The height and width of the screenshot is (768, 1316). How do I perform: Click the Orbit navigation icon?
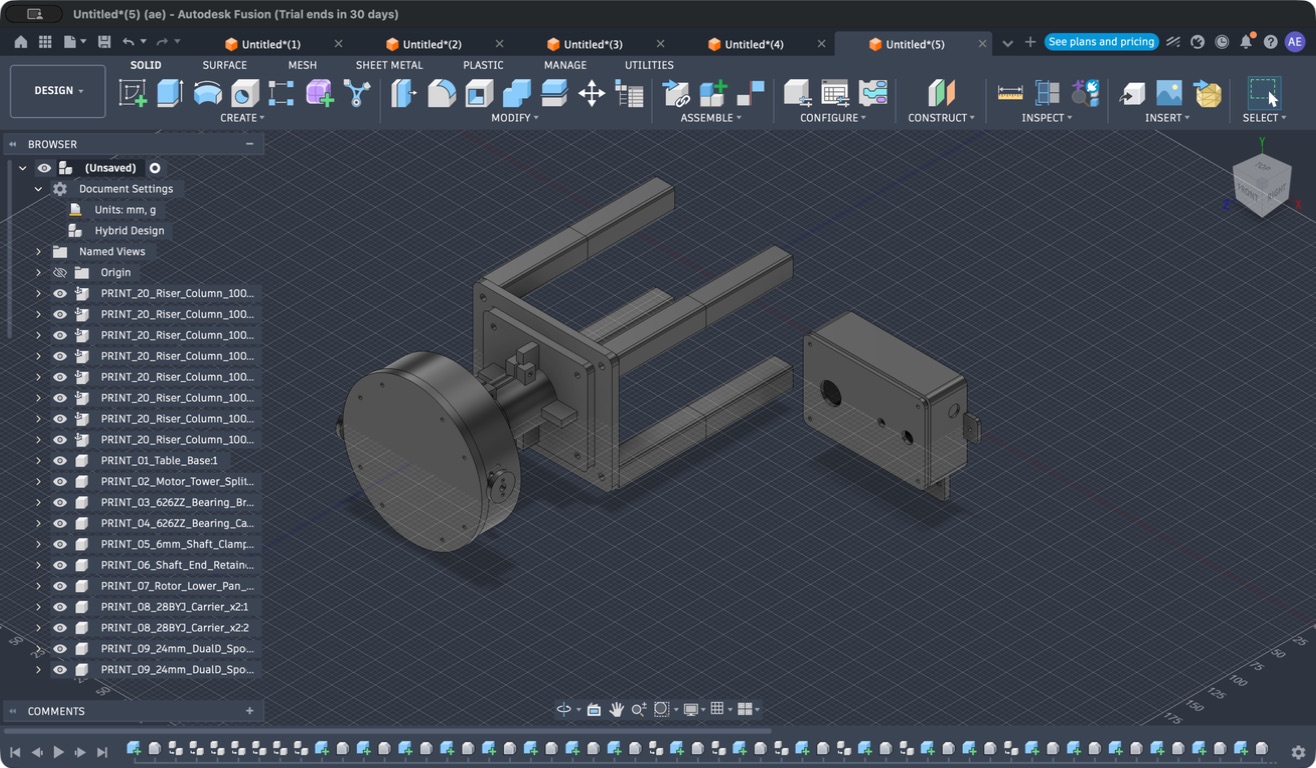point(564,710)
